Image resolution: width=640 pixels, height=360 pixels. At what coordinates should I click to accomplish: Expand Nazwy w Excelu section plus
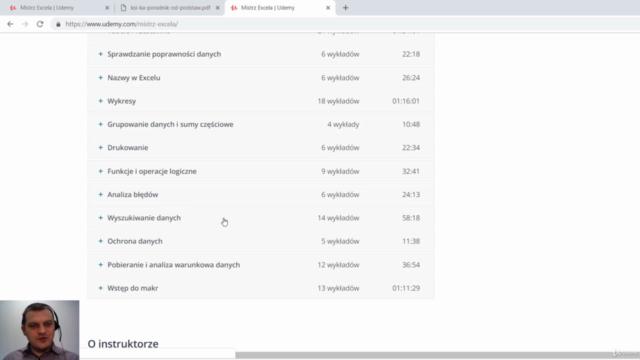pyautogui.click(x=100, y=78)
